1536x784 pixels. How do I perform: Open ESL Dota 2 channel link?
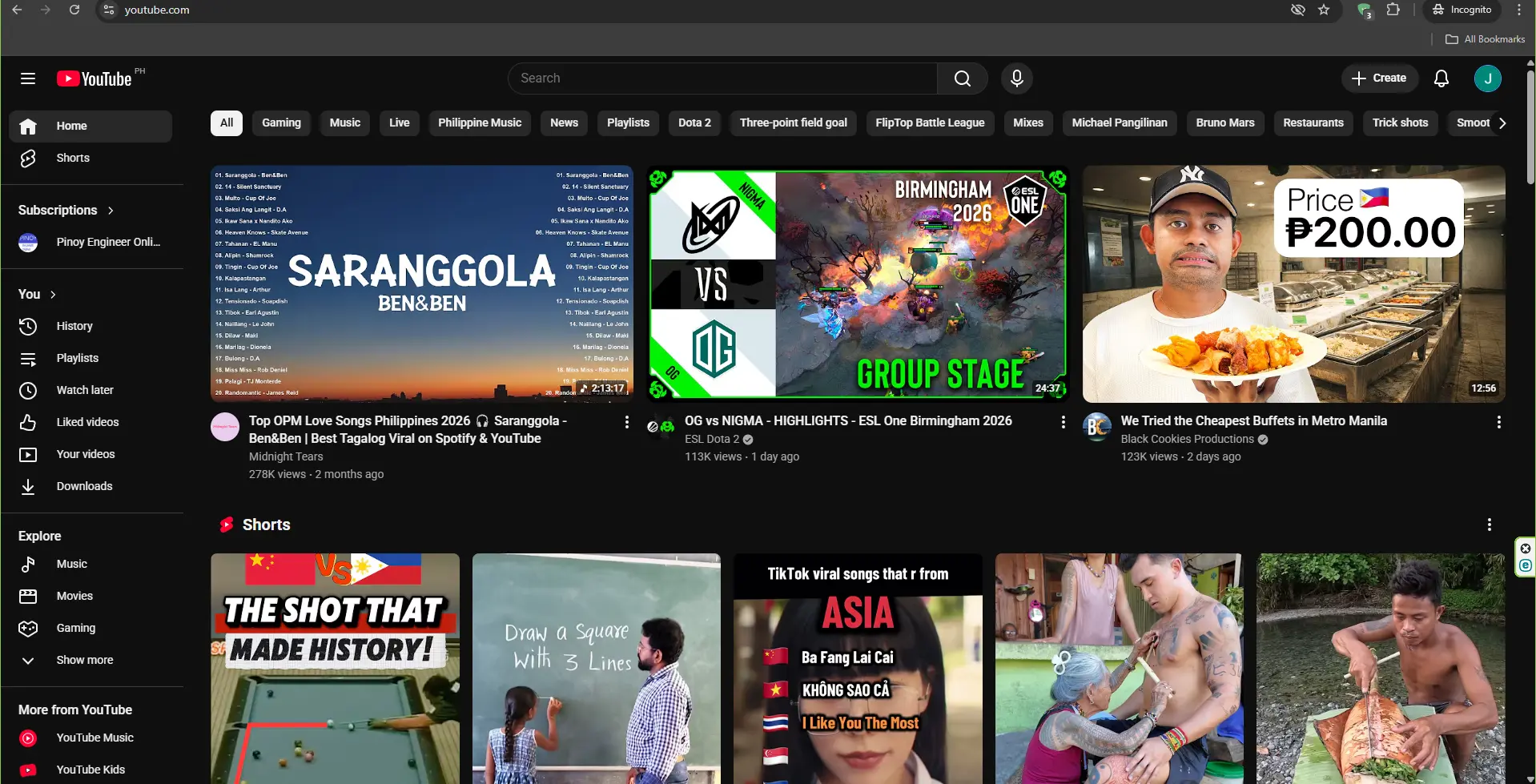712,439
